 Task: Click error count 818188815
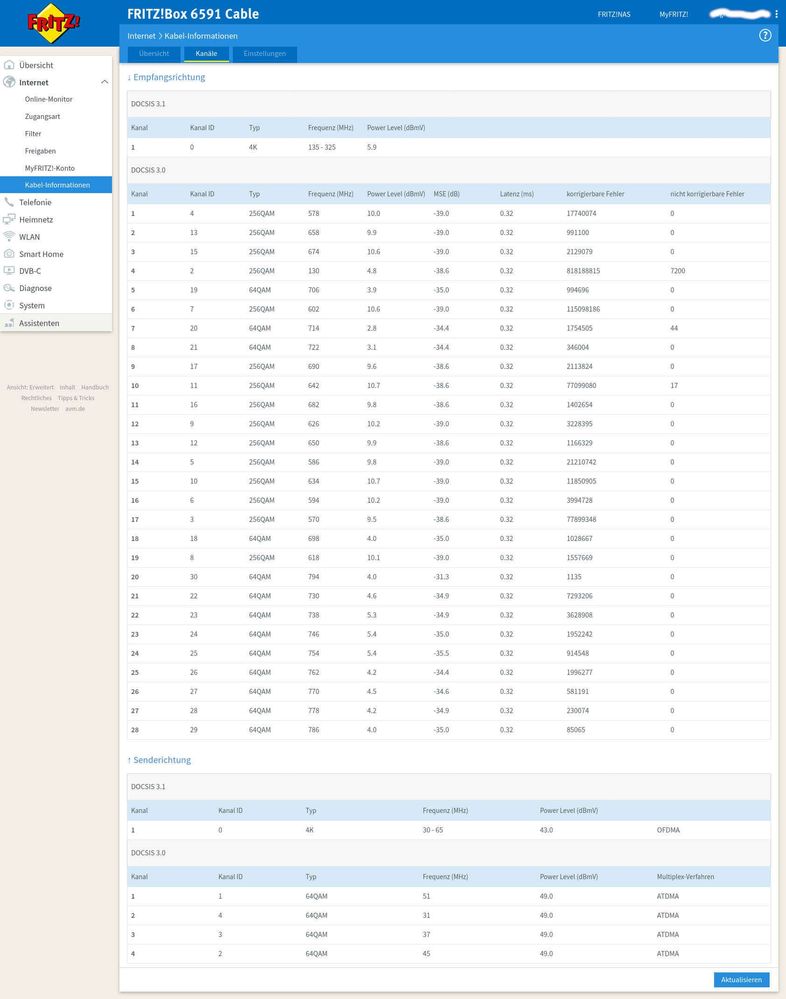[x=583, y=271]
